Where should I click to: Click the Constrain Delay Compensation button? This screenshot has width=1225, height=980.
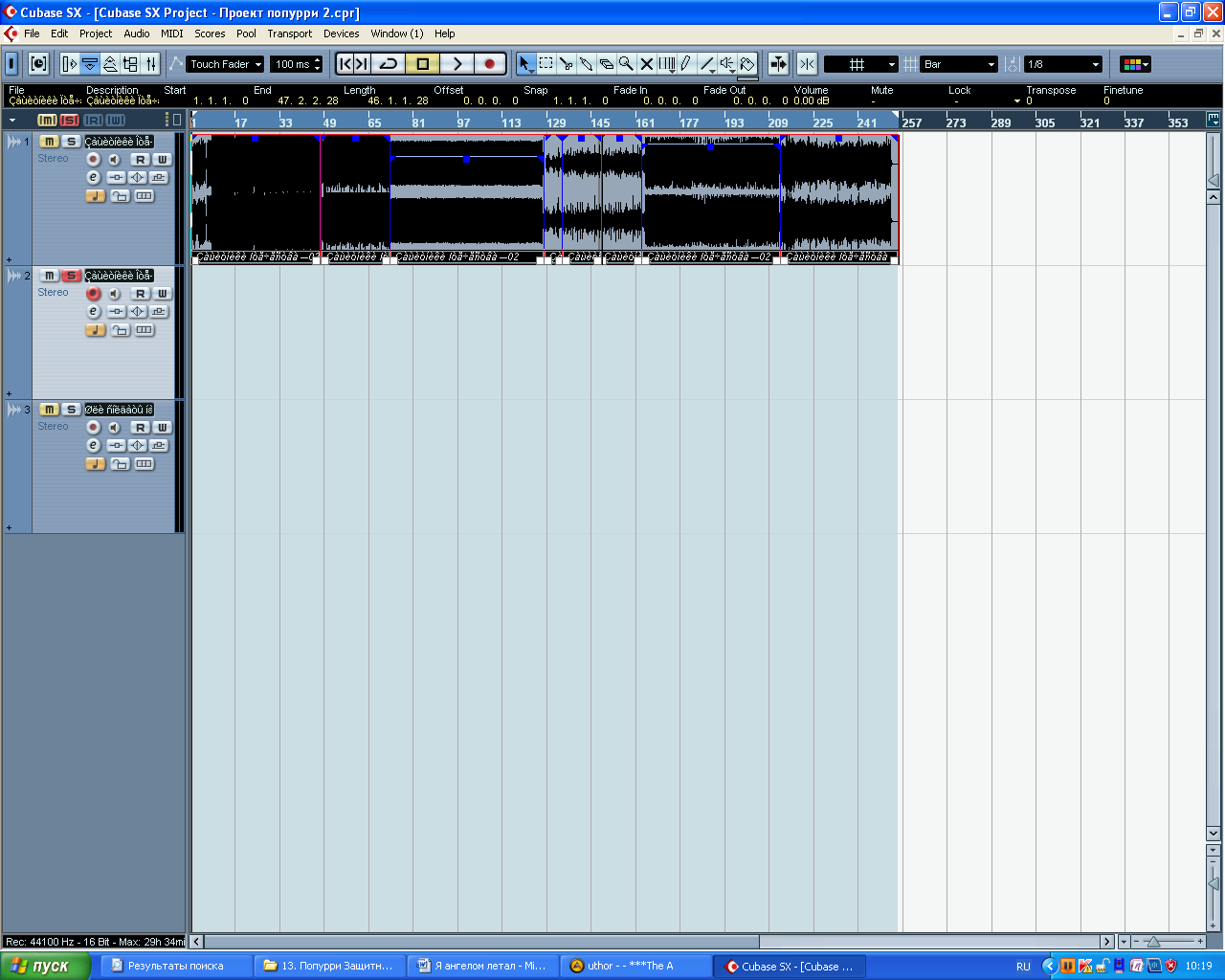[39, 64]
